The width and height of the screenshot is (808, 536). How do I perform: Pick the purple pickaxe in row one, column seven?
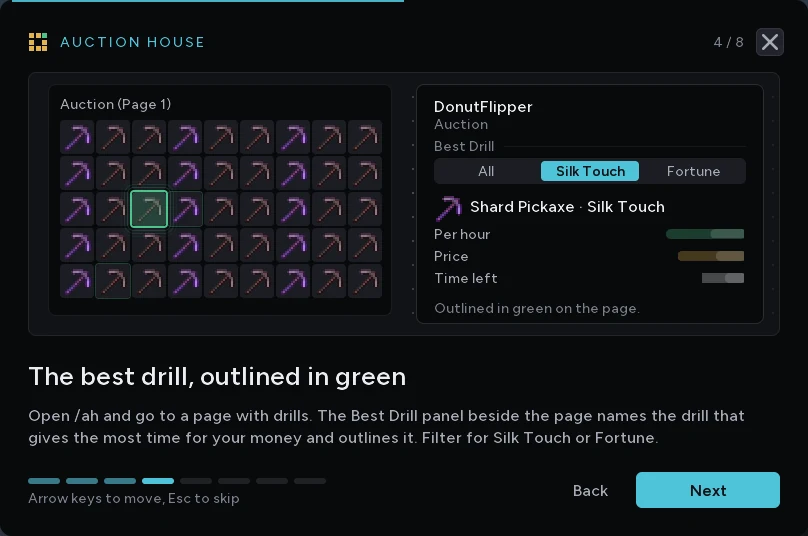pyautogui.click(x=293, y=137)
